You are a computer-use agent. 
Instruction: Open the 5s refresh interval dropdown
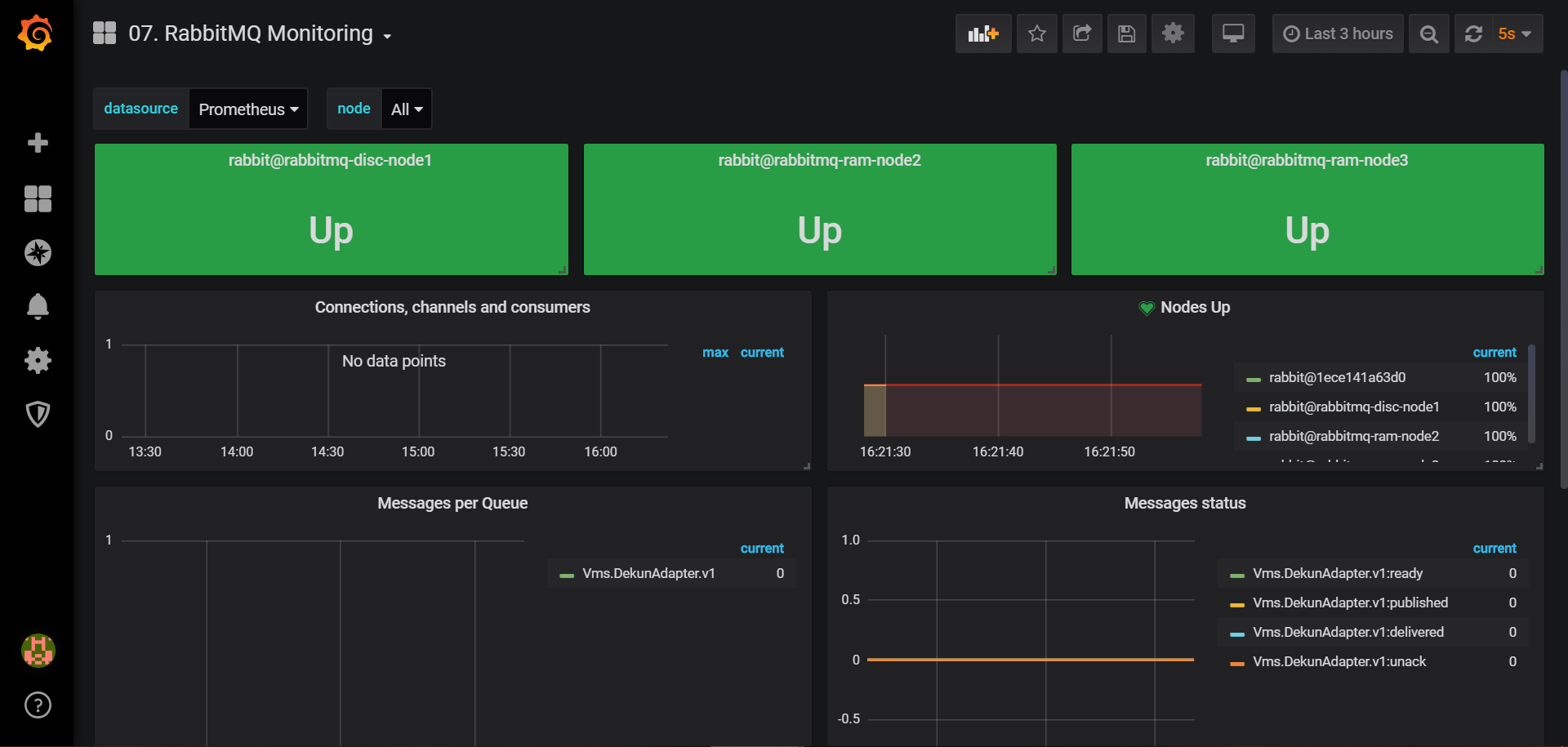(x=1513, y=33)
